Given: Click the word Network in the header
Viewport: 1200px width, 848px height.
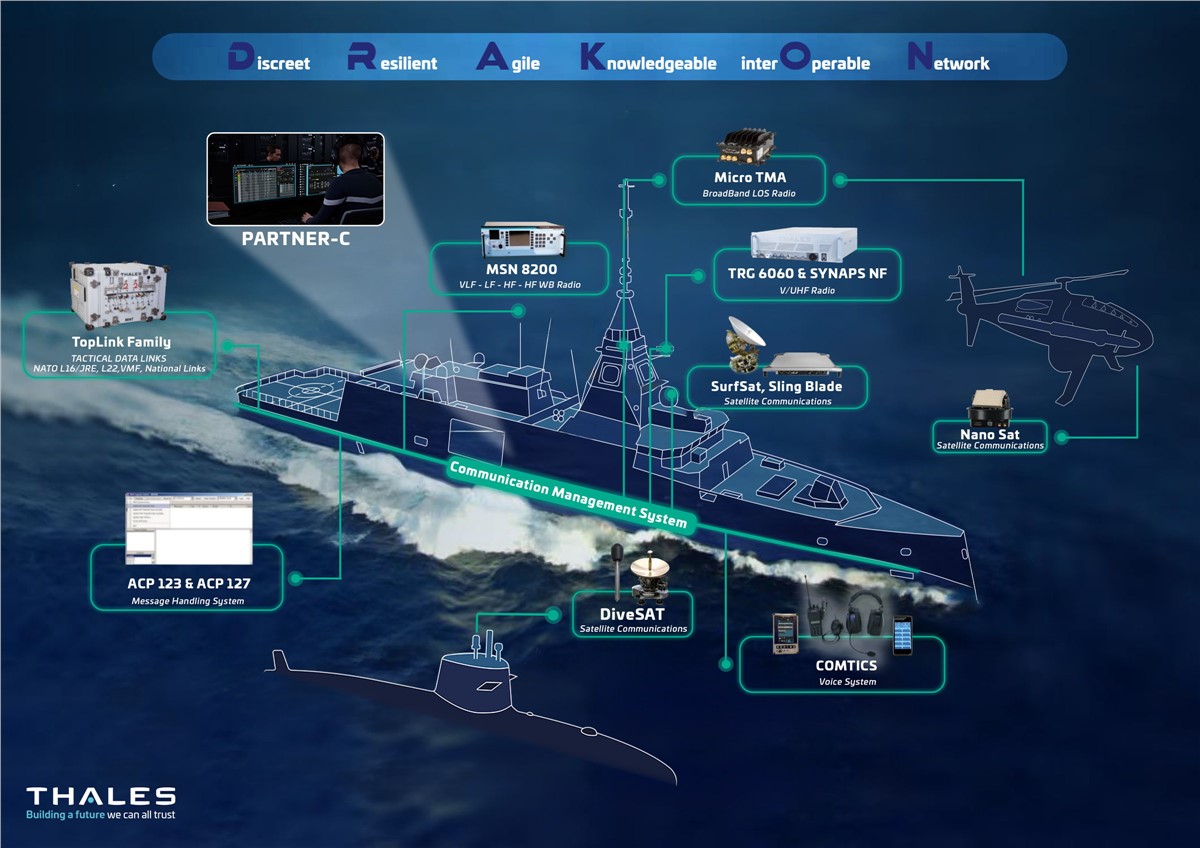Looking at the screenshot, I should (948, 58).
